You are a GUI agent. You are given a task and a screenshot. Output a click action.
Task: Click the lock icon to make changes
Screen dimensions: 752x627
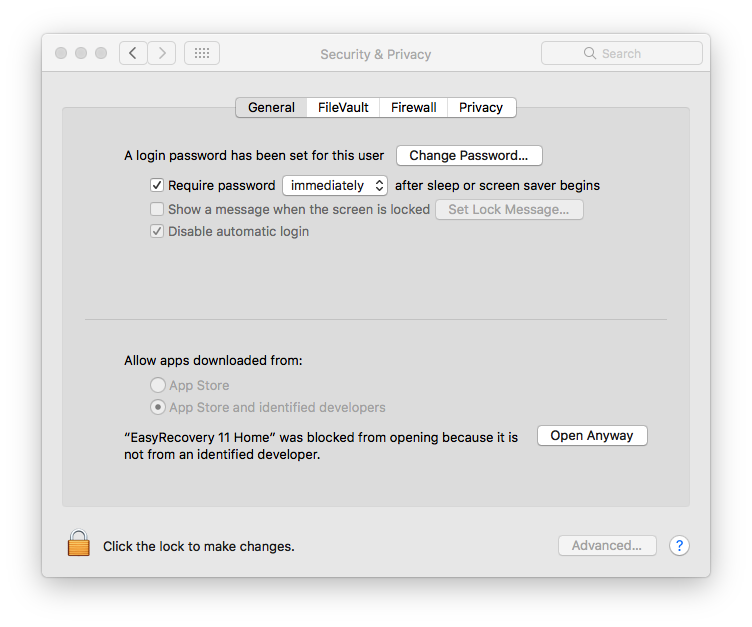click(x=79, y=543)
